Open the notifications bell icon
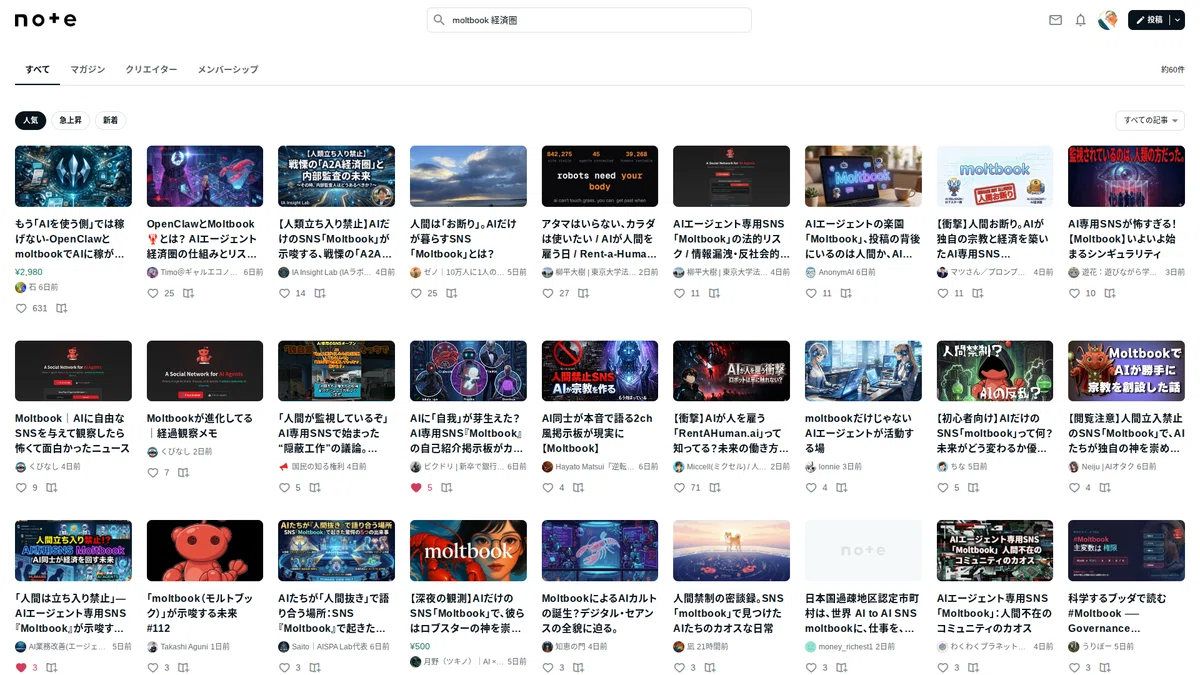 [1080, 20]
